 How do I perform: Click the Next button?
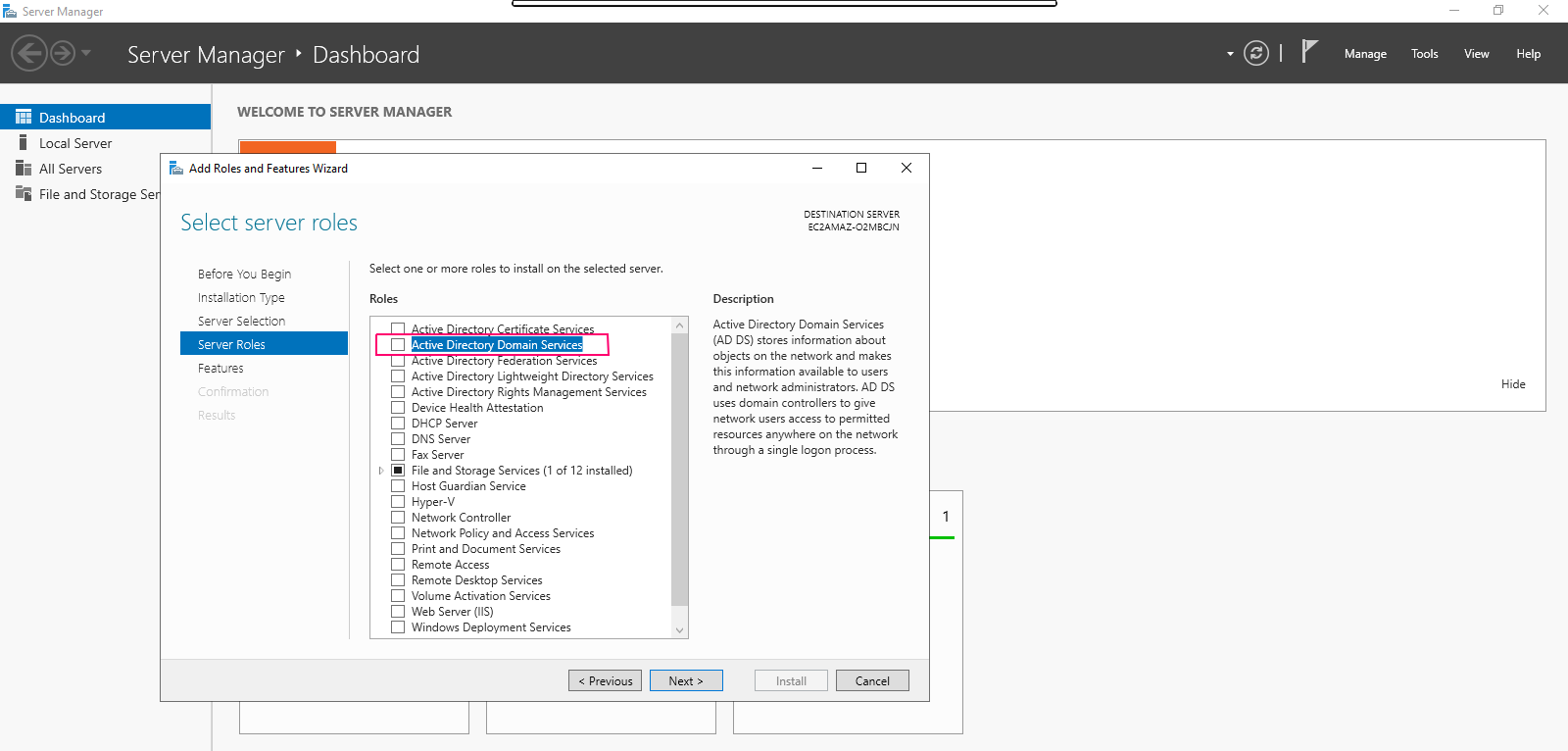pyautogui.click(x=686, y=680)
